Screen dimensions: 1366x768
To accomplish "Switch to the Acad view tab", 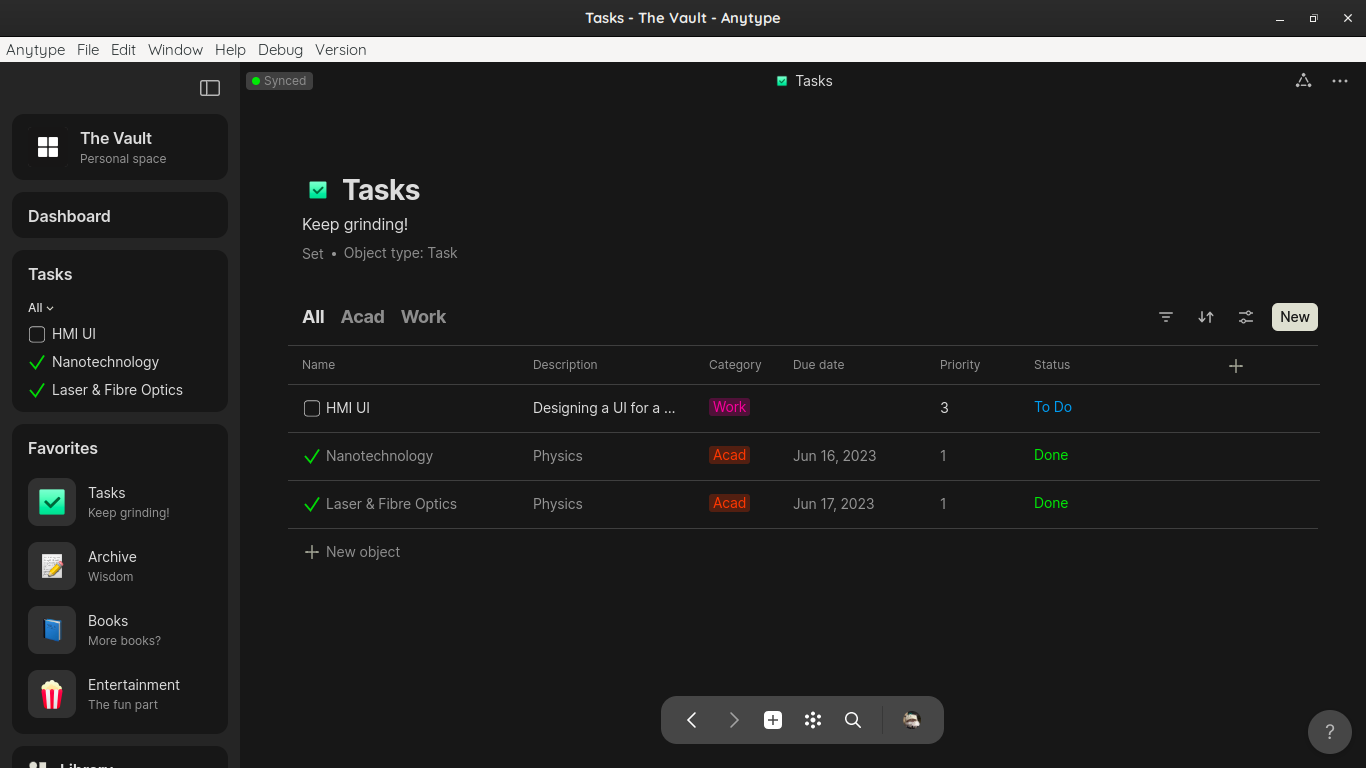I will point(362,317).
